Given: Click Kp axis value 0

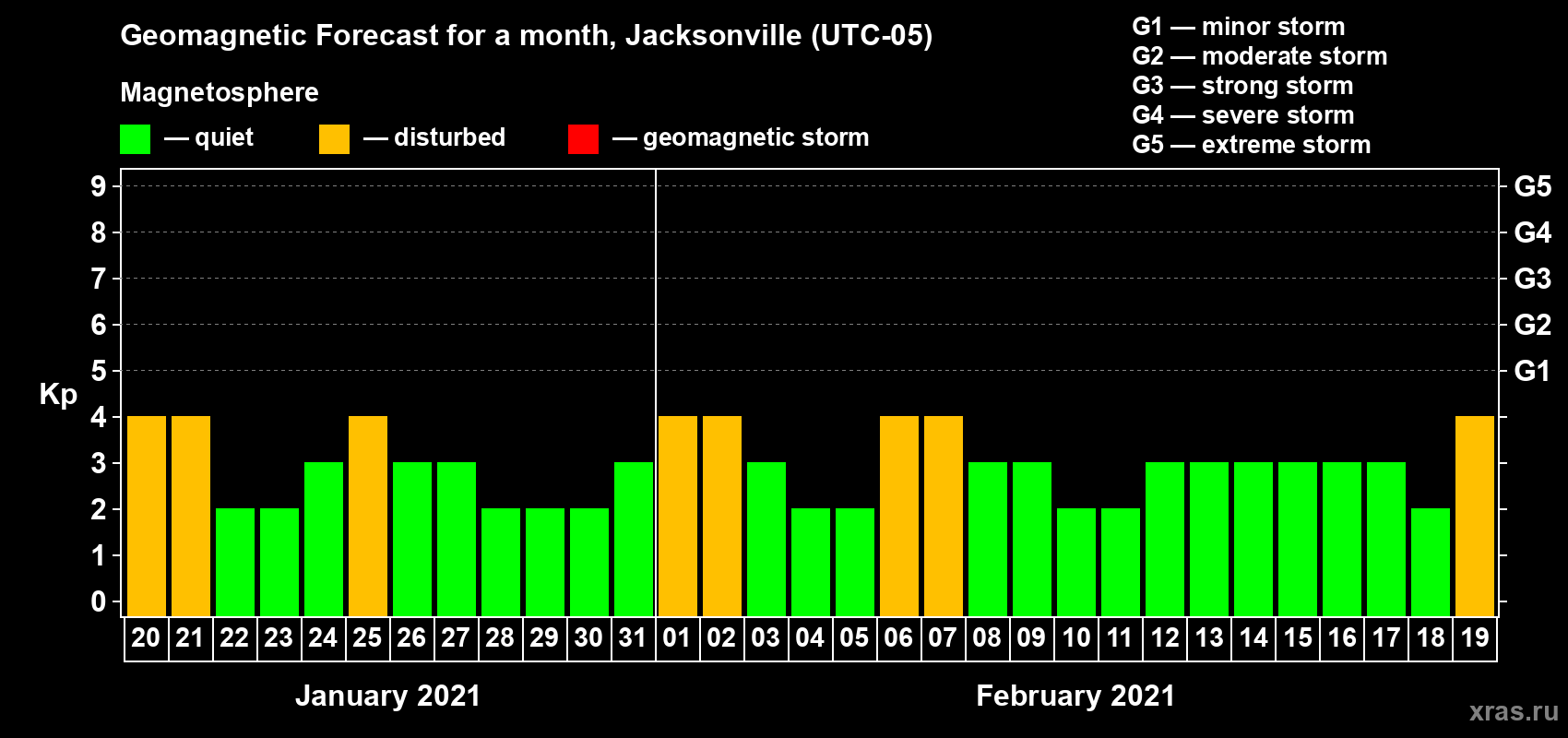Looking at the screenshot, I should tap(99, 601).
